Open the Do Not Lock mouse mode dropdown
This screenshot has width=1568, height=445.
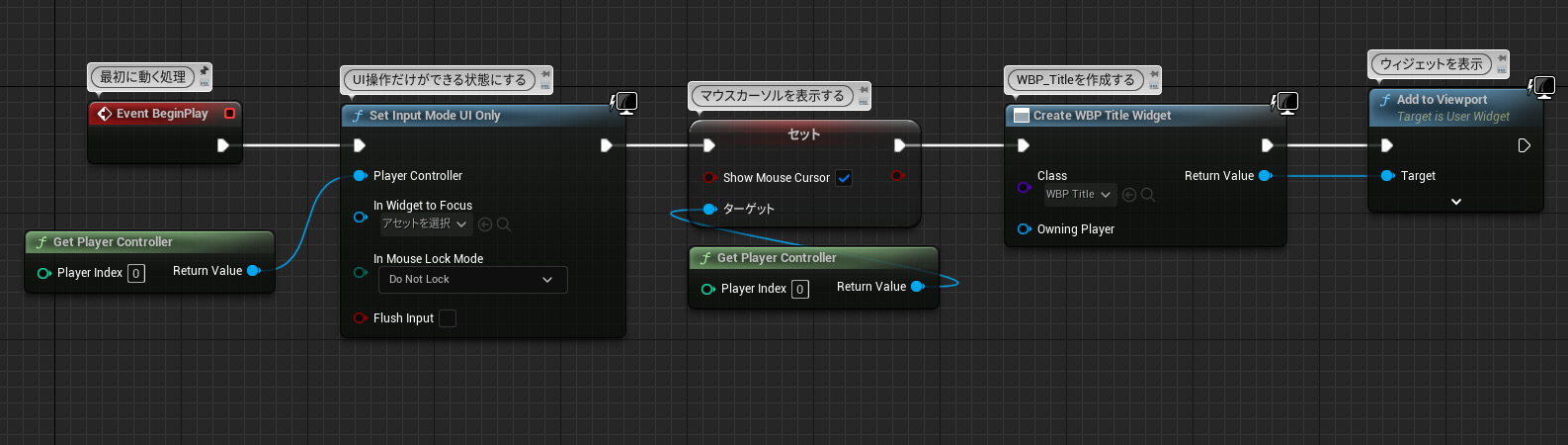click(x=473, y=280)
